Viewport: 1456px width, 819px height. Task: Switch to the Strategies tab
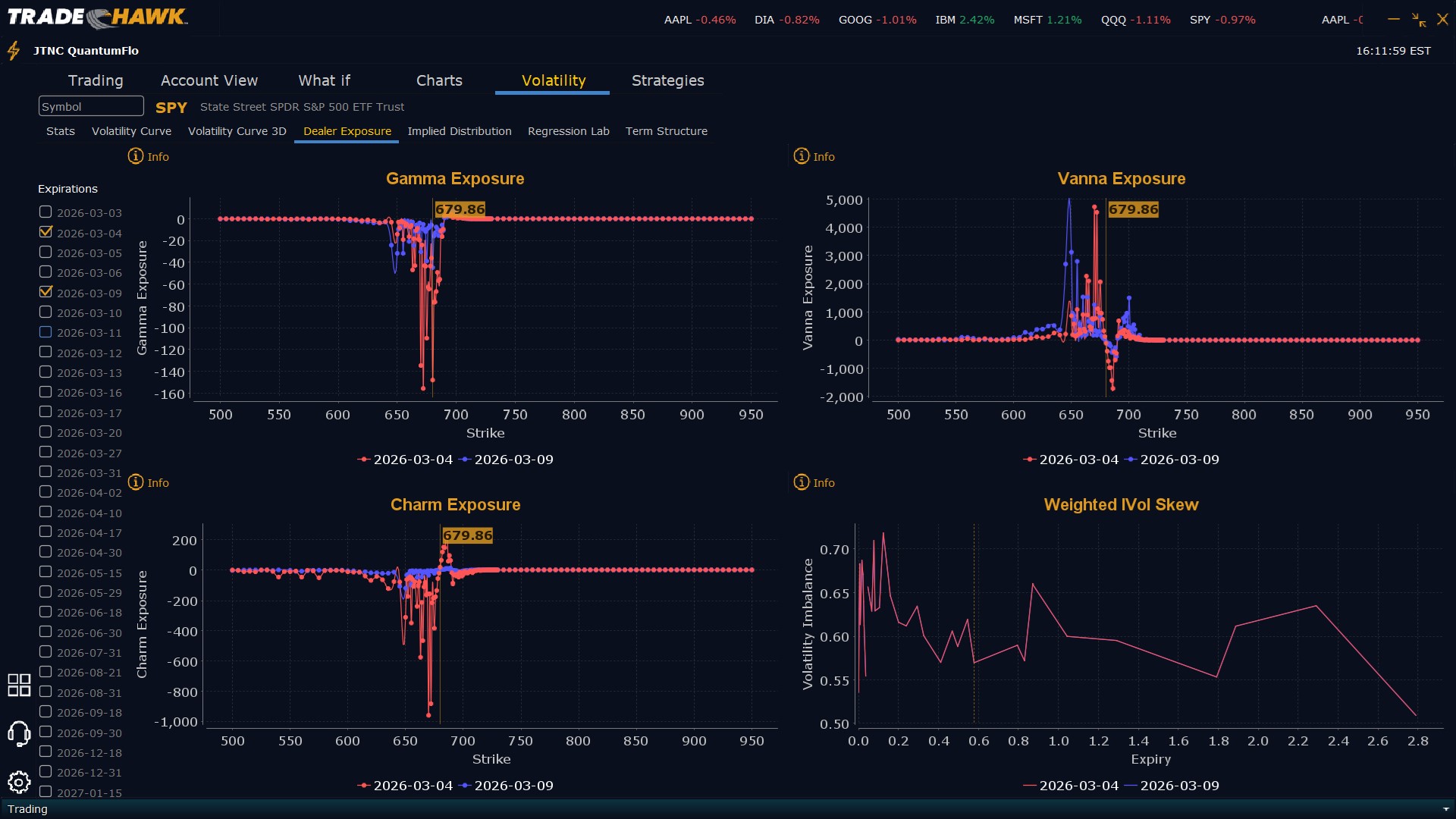click(667, 80)
